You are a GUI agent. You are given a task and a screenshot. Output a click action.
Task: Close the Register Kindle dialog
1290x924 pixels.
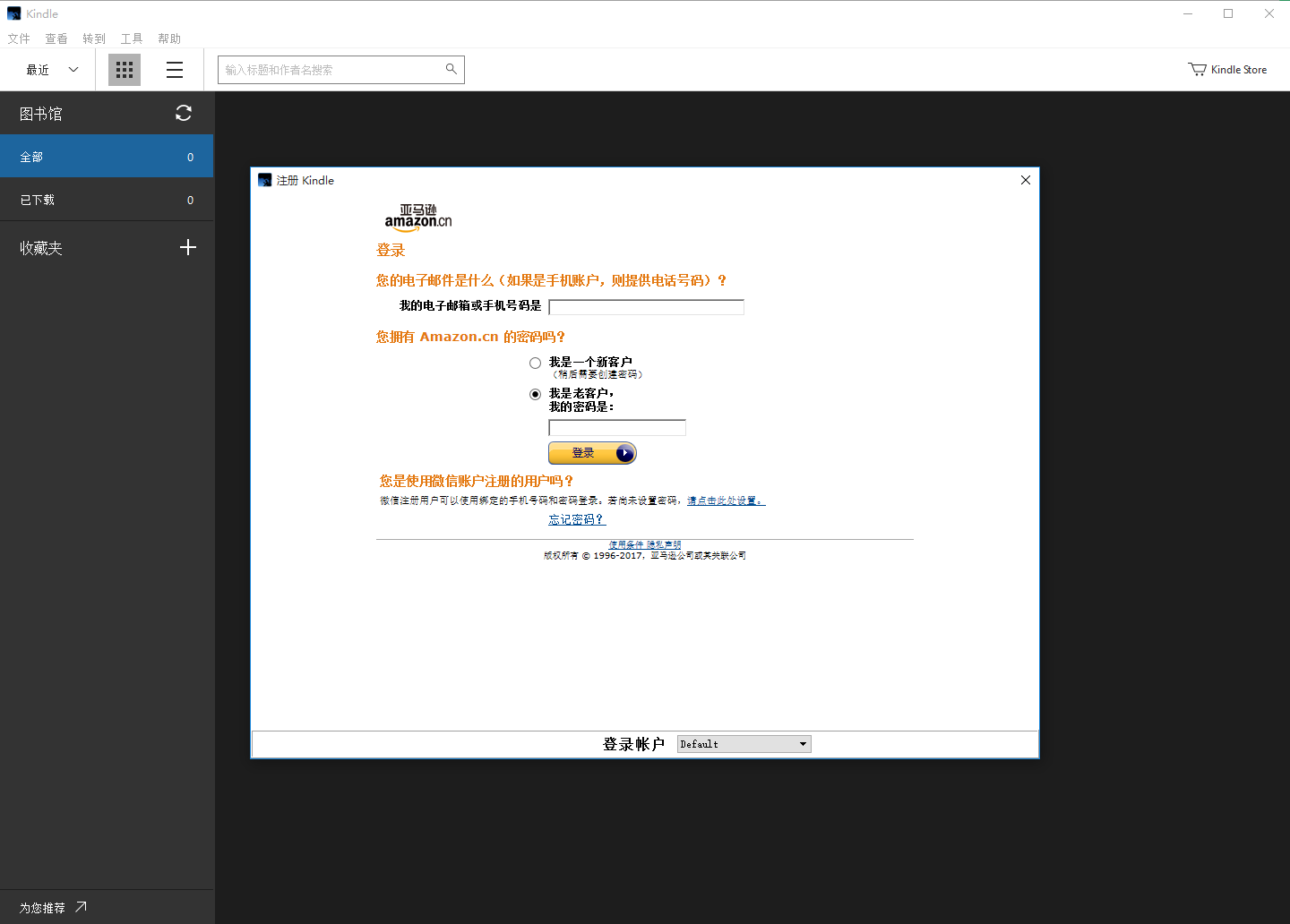(1026, 180)
